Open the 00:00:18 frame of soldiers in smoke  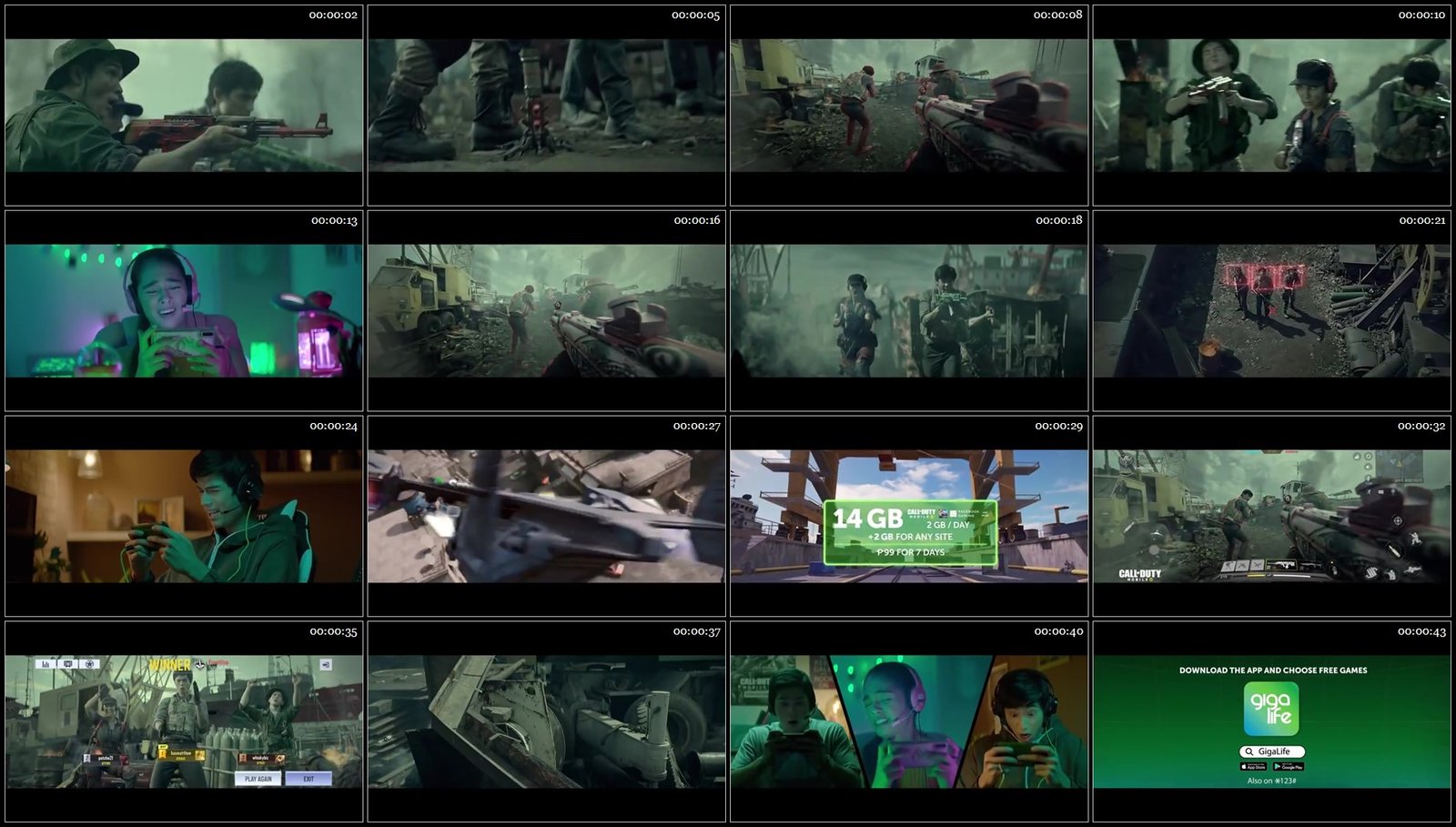point(909,311)
